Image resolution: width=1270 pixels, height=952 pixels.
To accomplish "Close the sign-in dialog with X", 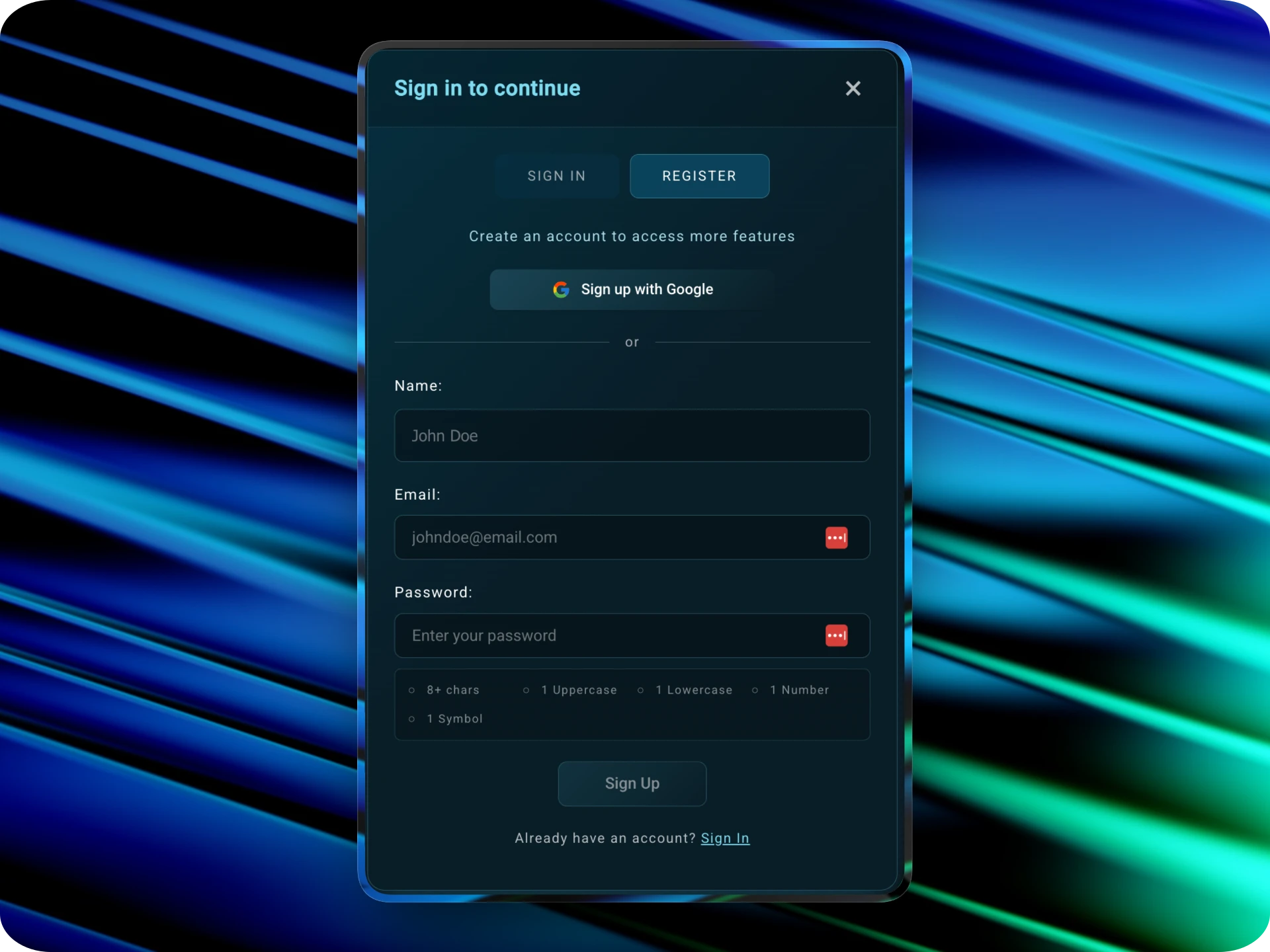I will tap(853, 89).
